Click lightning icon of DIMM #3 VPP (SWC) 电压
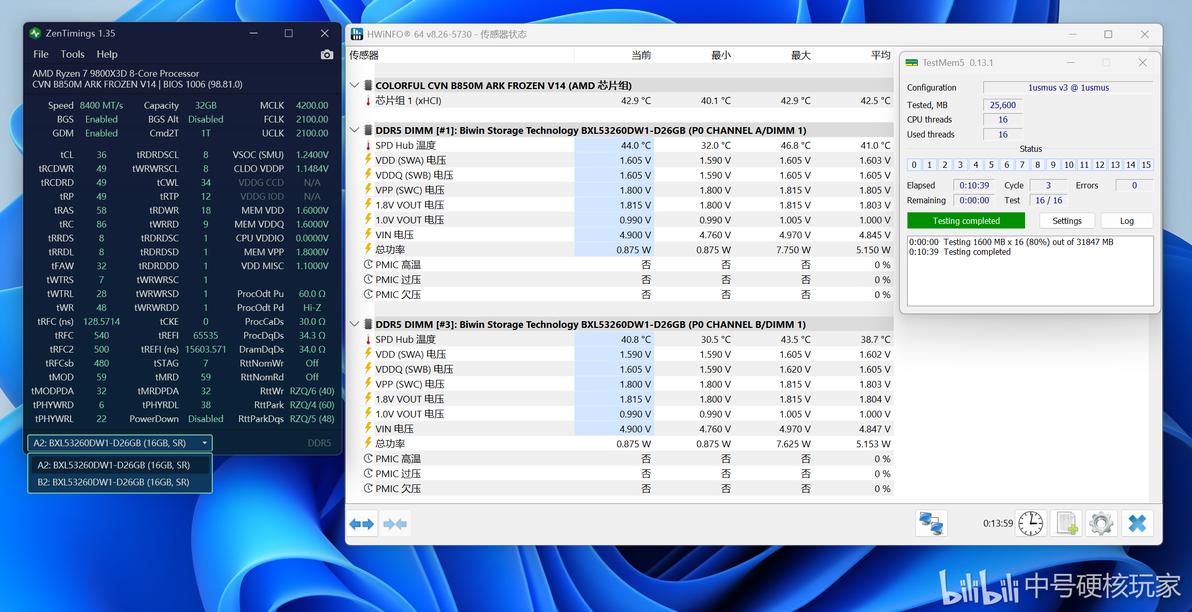 coord(369,384)
